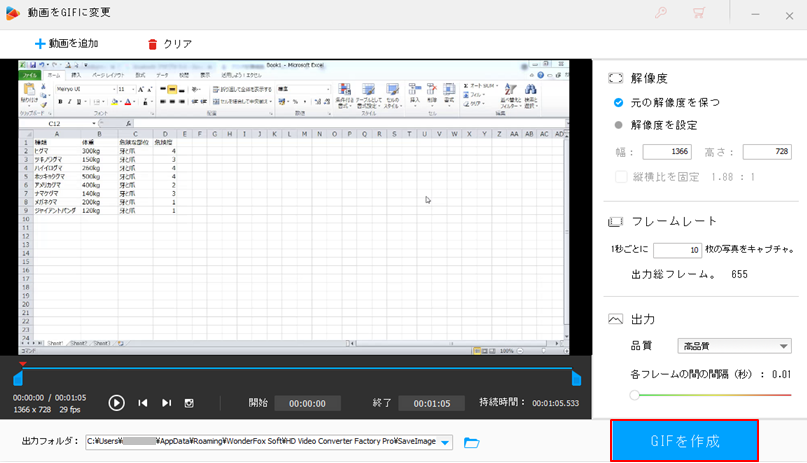Click the blue timeline progress bar
The width and height of the screenshot is (807, 463).
click(297, 368)
